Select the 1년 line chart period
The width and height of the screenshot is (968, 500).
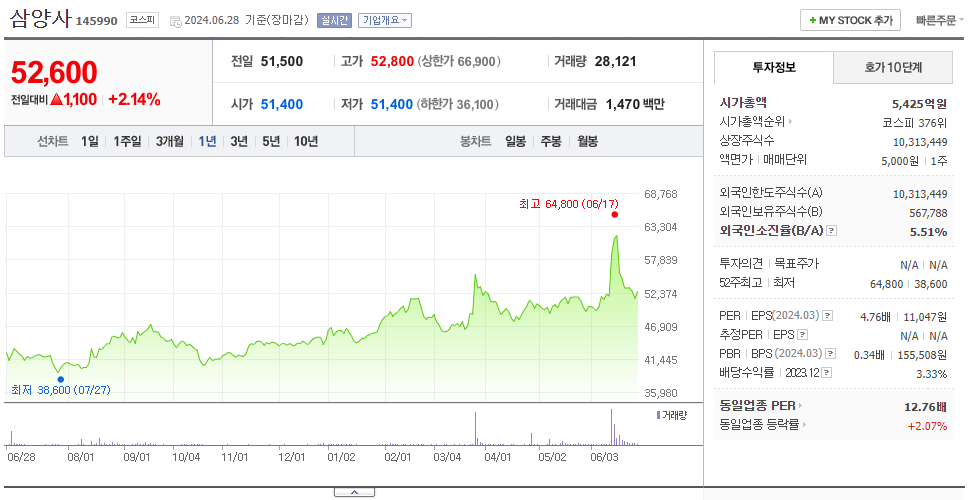(x=207, y=141)
